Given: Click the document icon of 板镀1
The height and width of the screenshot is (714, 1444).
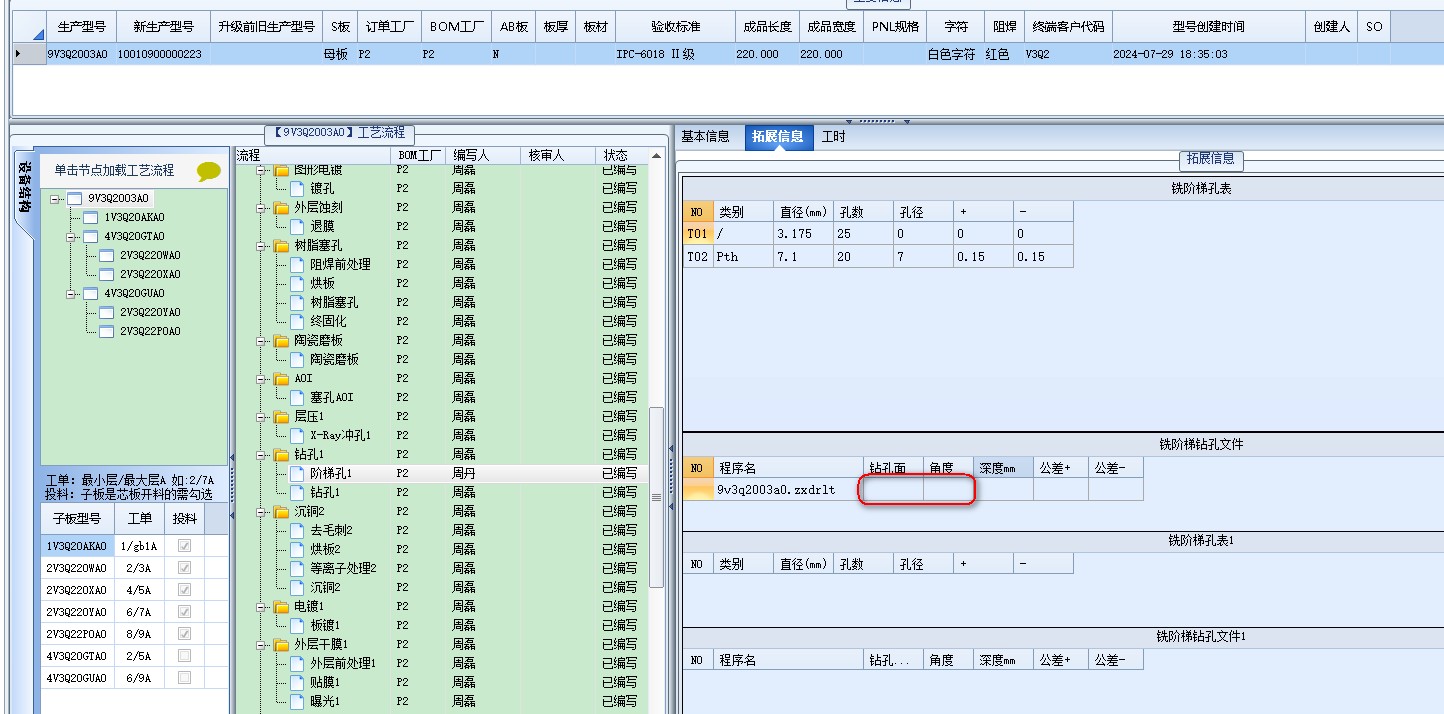Looking at the screenshot, I should 297,626.
